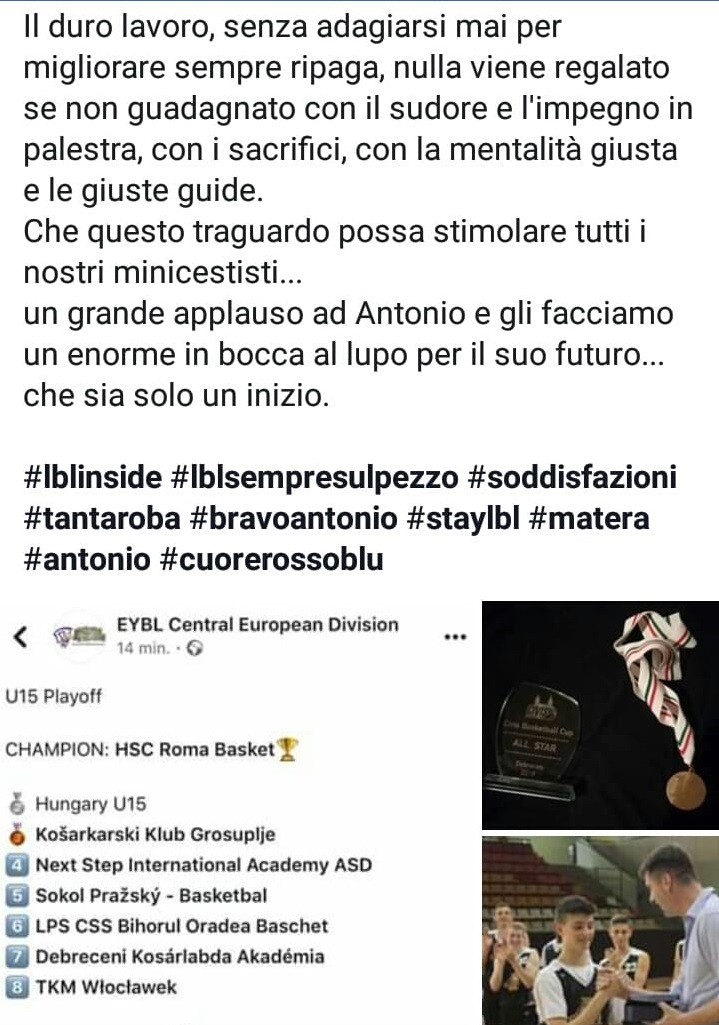Open the #bravoantonio hashtag
The width and height of the screenshot is (719, 1025).
click(293, 518)
